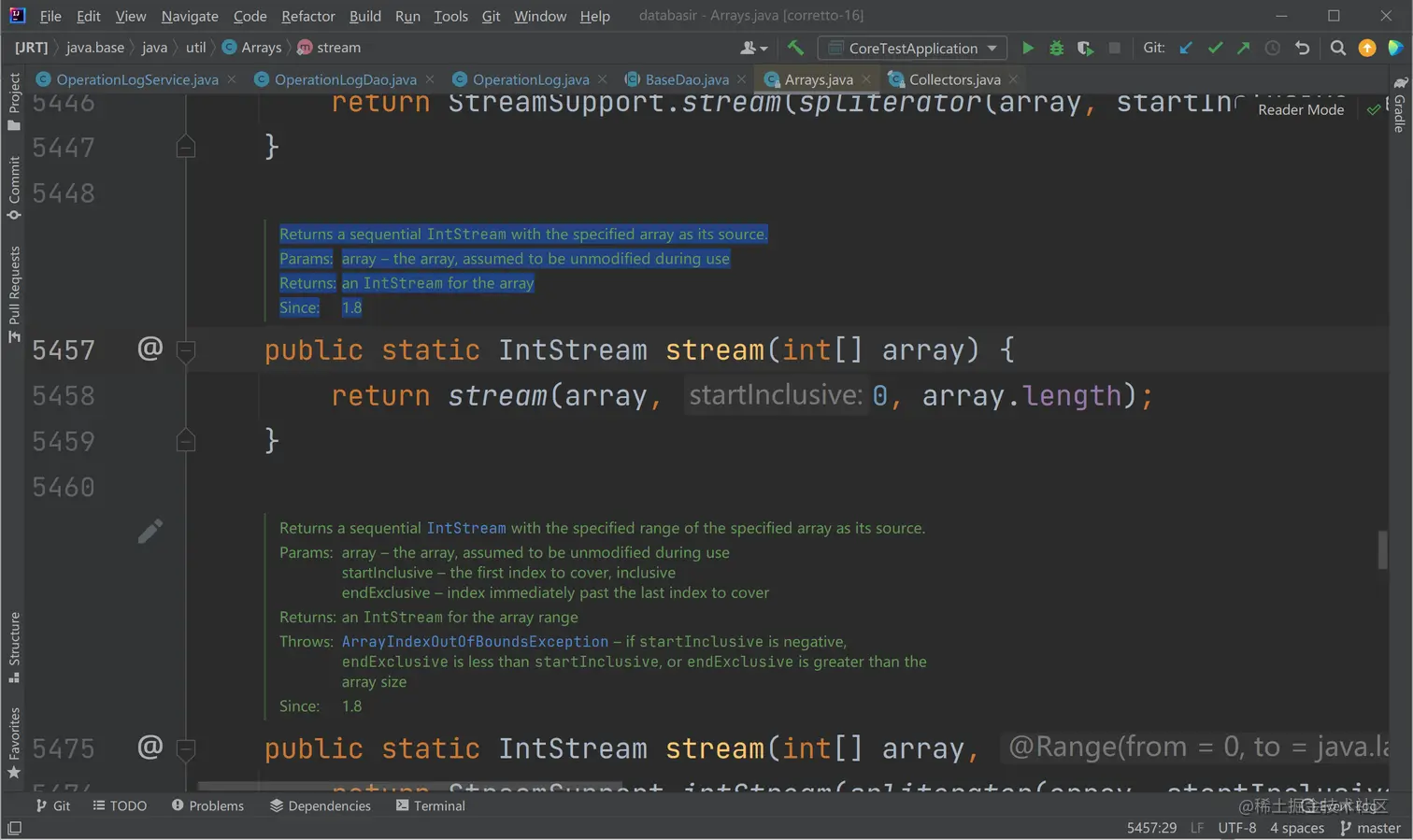Toggle the Structure tool window
This screenshot has width=1413, height=840.
(x=14, y=647)
